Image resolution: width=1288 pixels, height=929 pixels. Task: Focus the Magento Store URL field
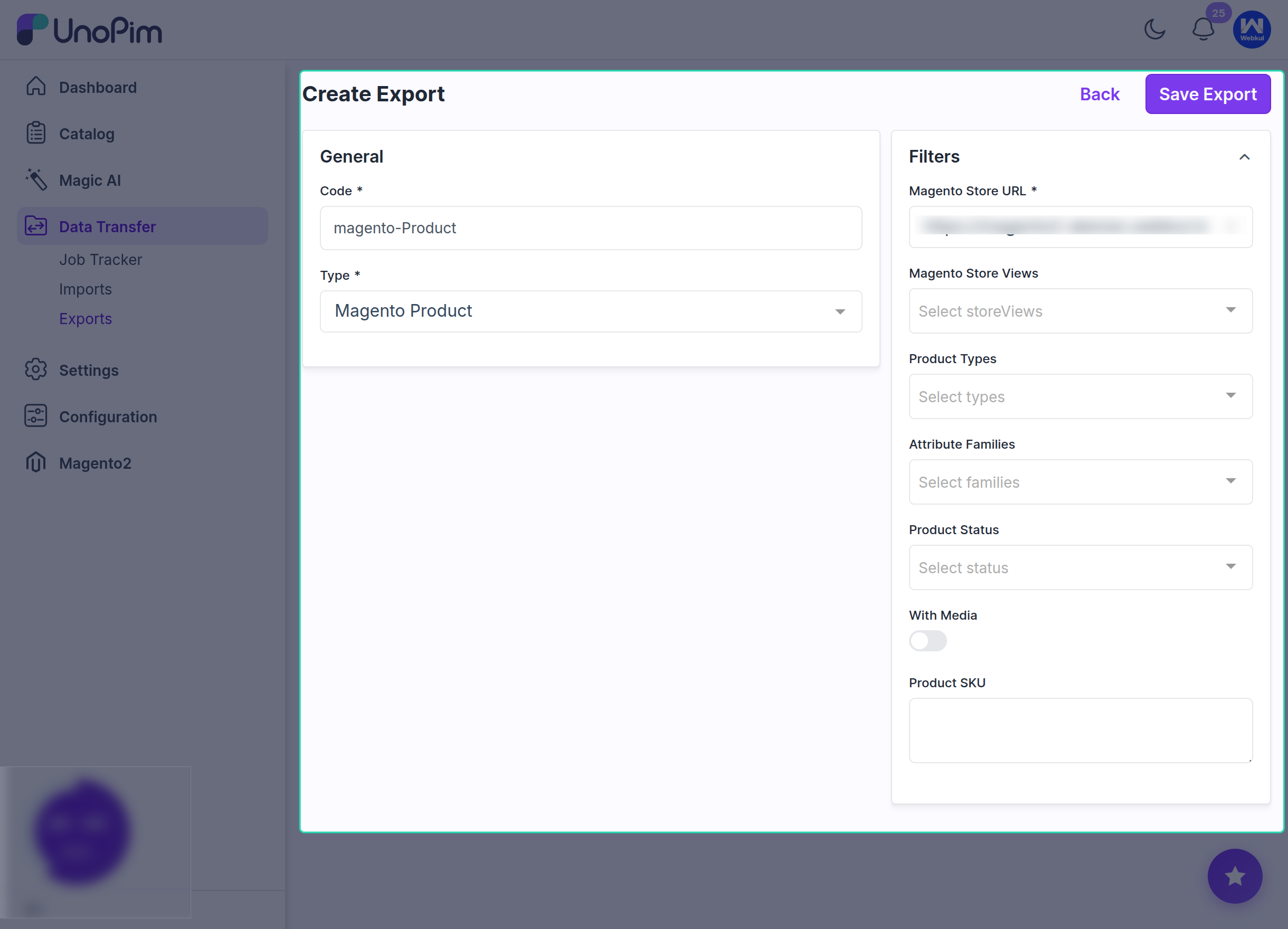tap(1080, 226)
